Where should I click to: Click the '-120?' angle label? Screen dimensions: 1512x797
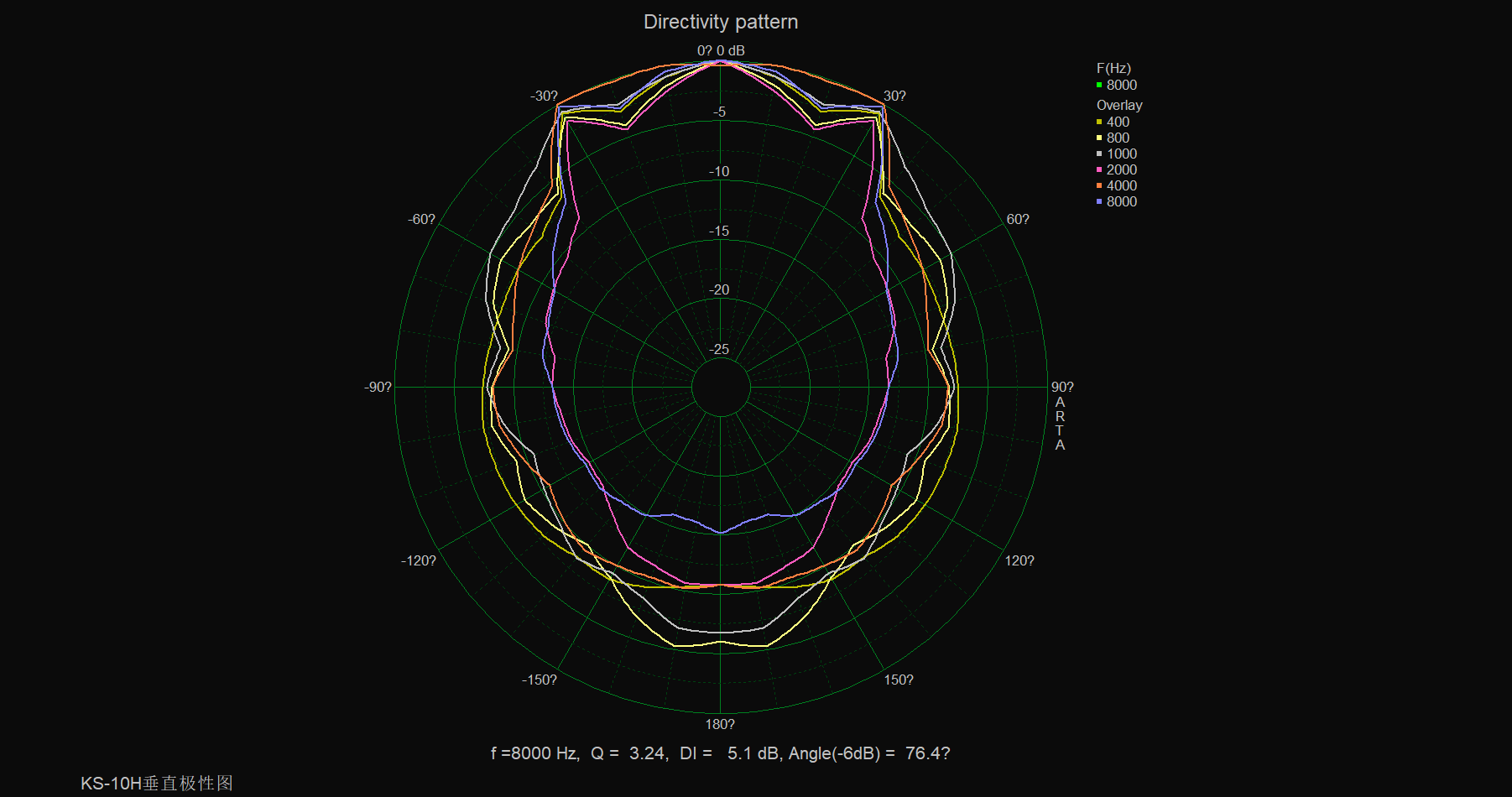pos(418,560)
